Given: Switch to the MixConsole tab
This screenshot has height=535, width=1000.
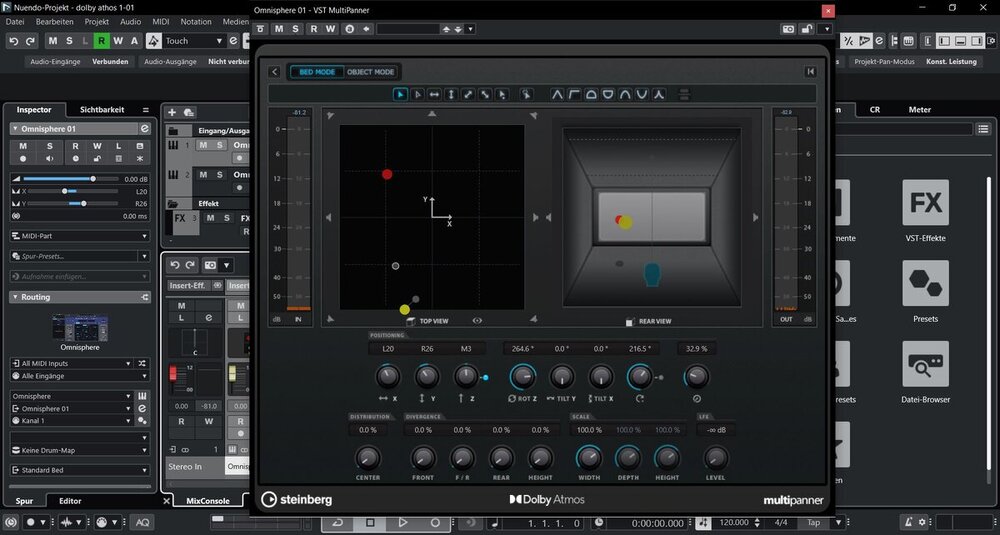Looking at the screenshot, I should tap(207, 501).
